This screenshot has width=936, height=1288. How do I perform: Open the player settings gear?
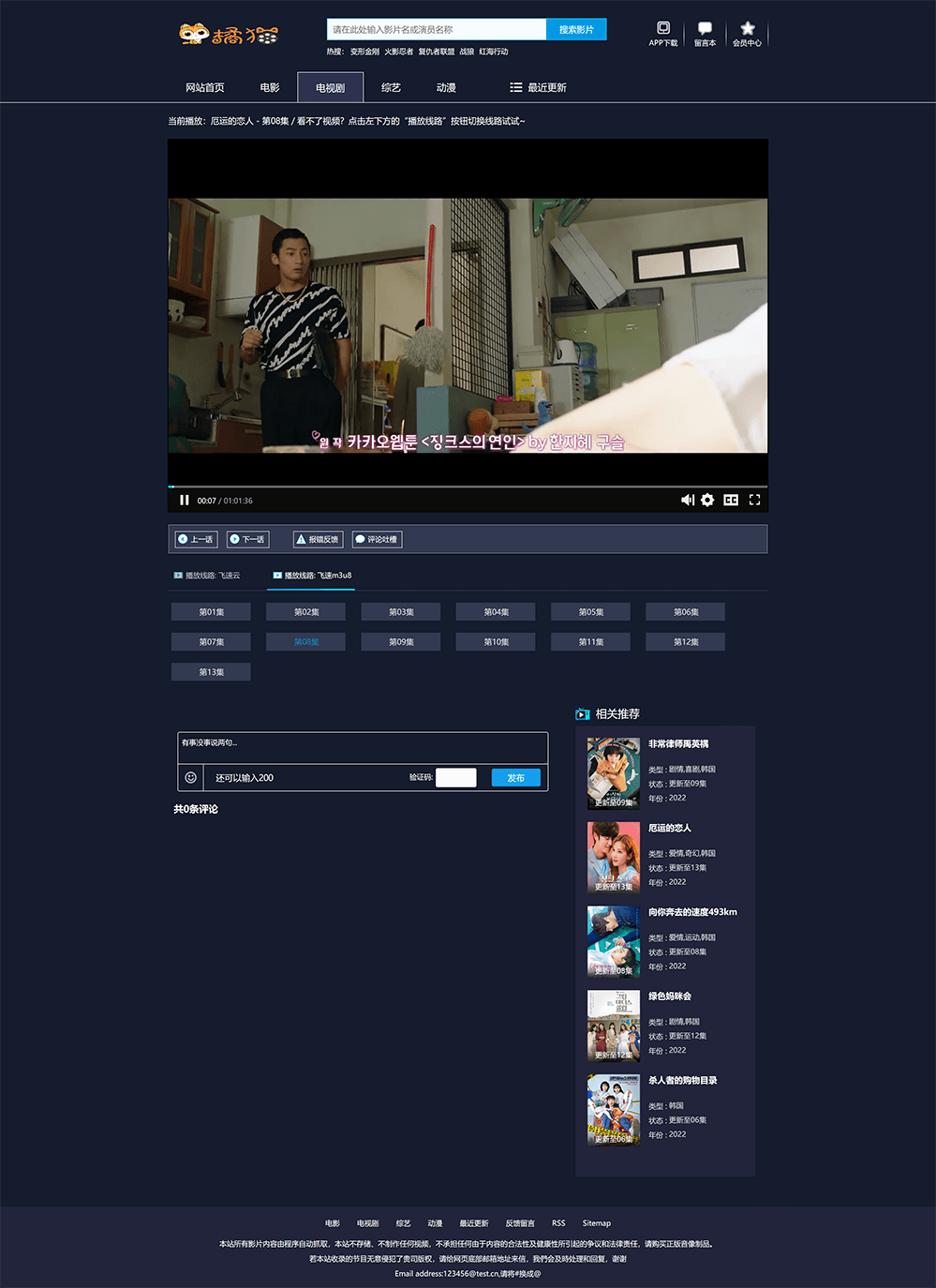[x=706, y=500]
